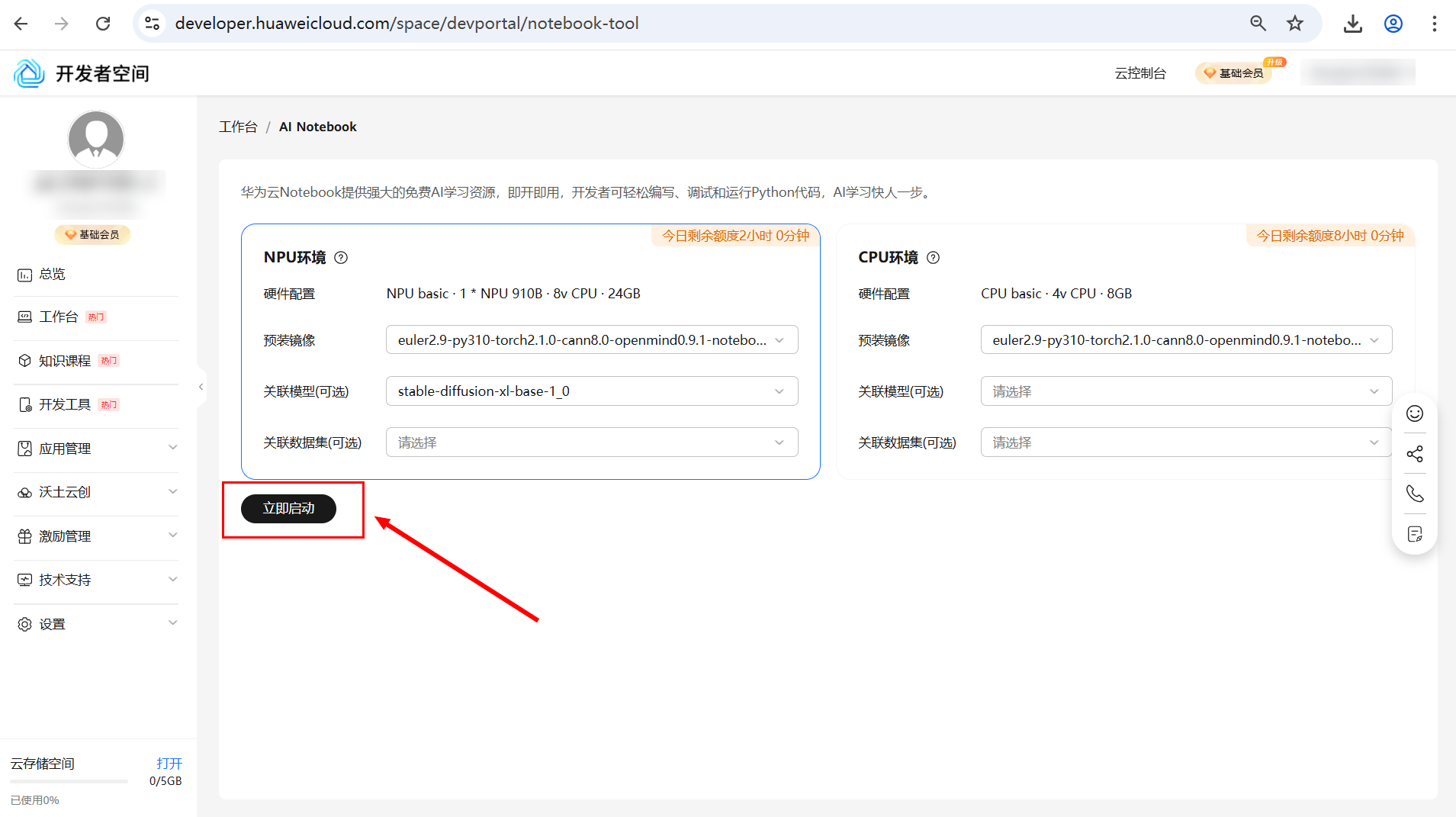
Task: Bookmark this page with the star icon
Action: click(1295, 24)
